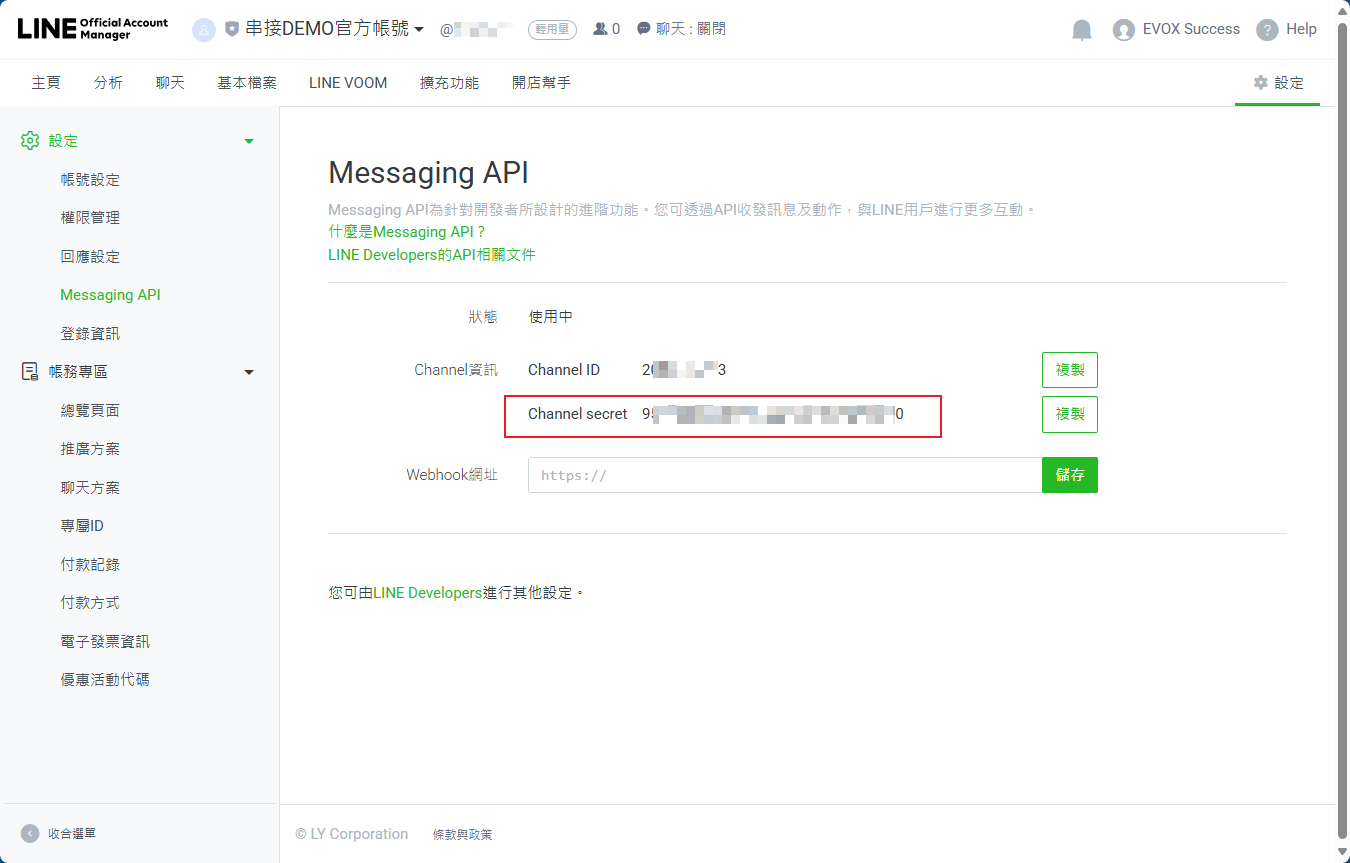This screenshot has height=863, width=1350.
Task: Open the 聊天 tab in top navigation
Action: [170, 83]
